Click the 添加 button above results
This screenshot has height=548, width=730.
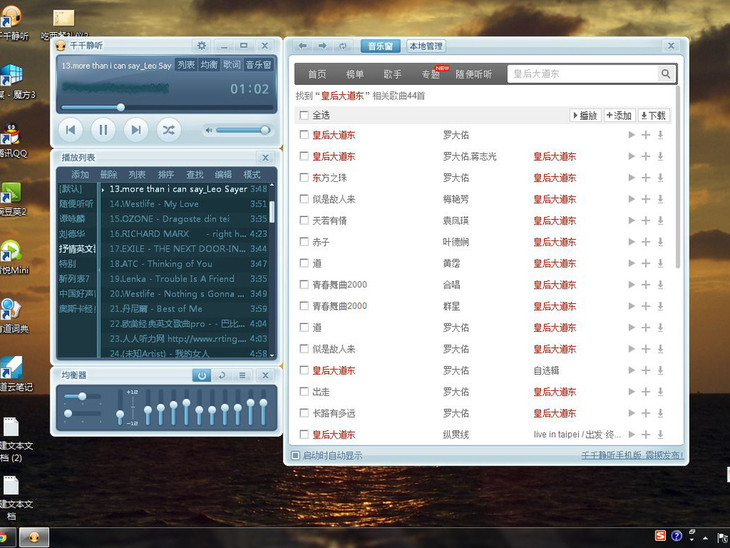click(x=619, y=115)
